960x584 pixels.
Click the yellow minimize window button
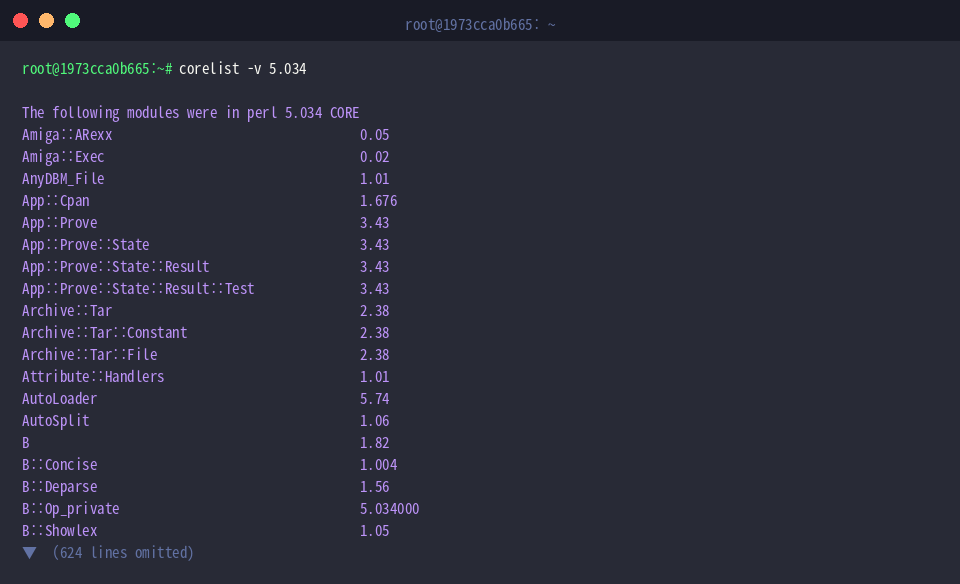[47, 21]
